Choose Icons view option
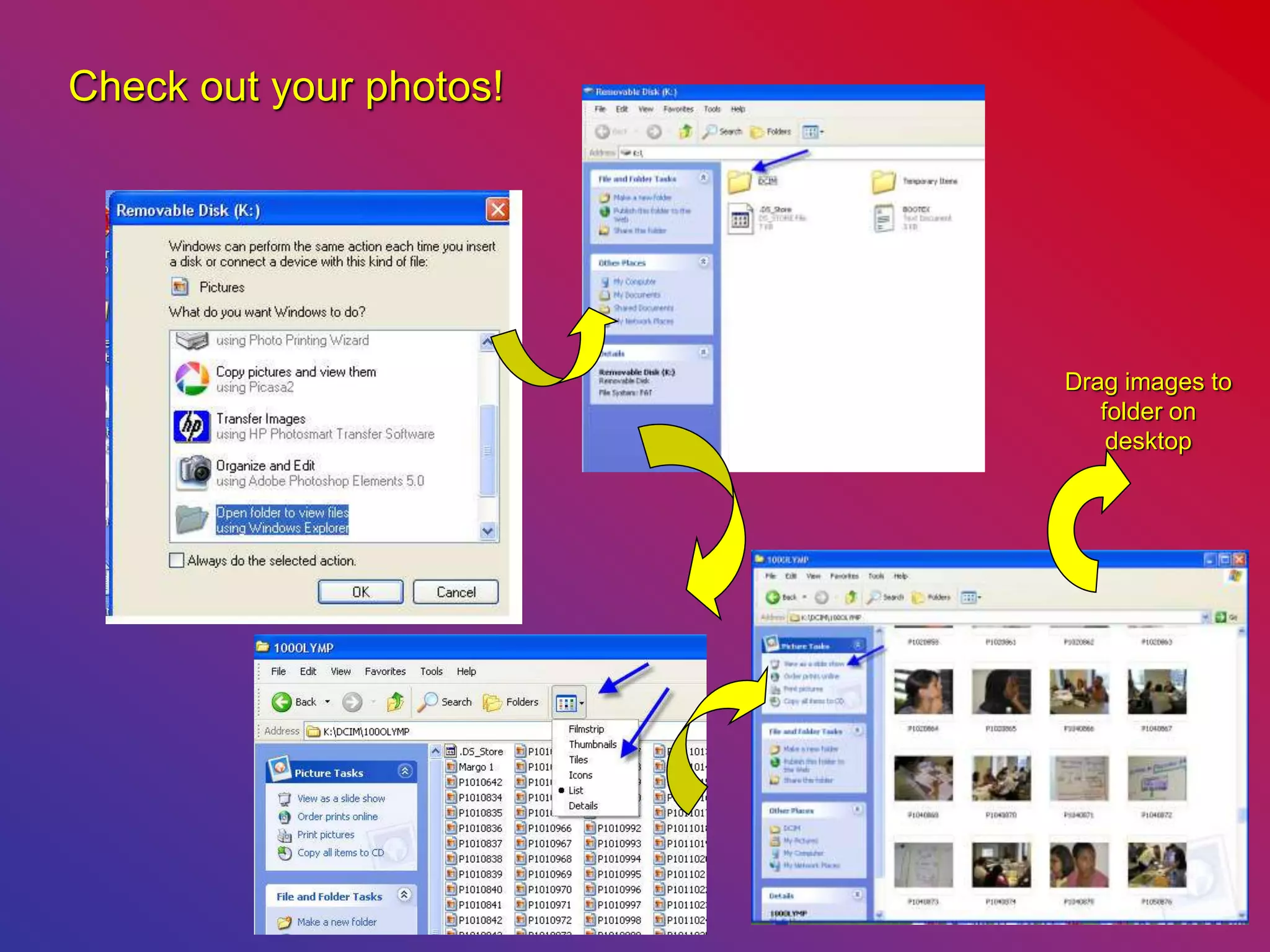Image resolution: width=1270 pixels, height=952 pixels. point(580,775)
